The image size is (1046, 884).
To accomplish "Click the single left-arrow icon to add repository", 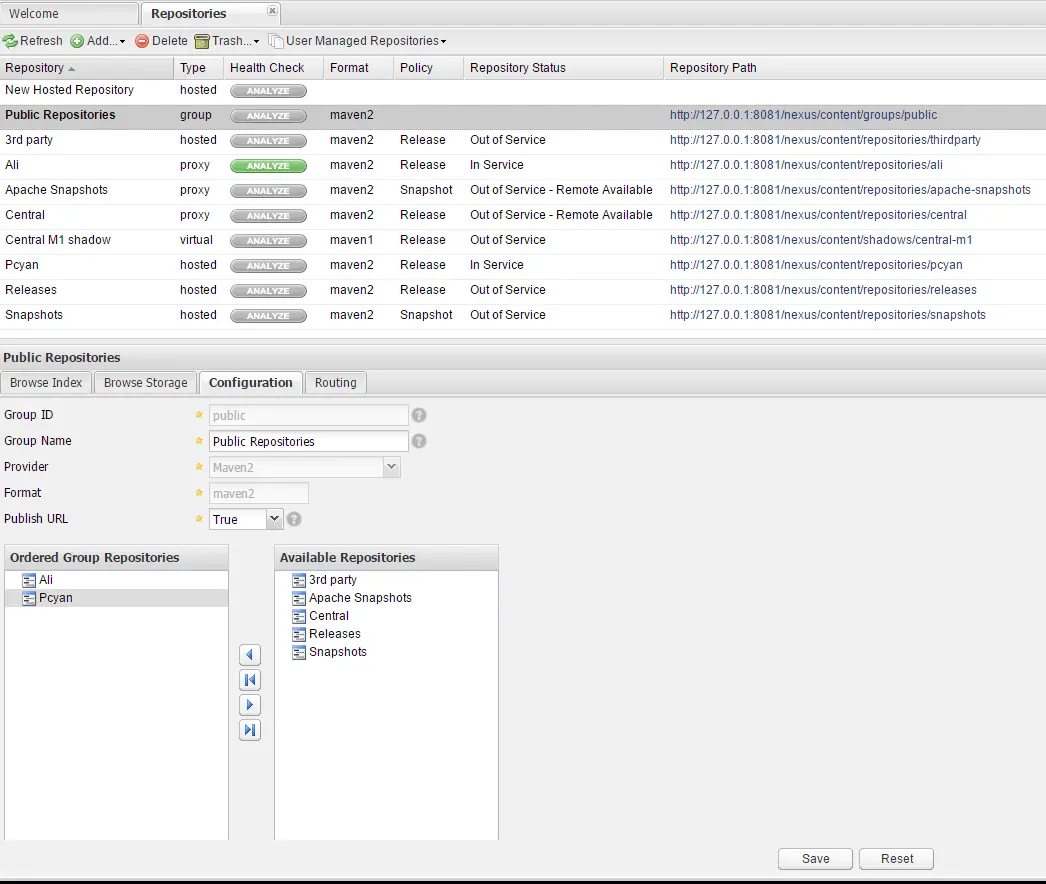I will 250,655.
